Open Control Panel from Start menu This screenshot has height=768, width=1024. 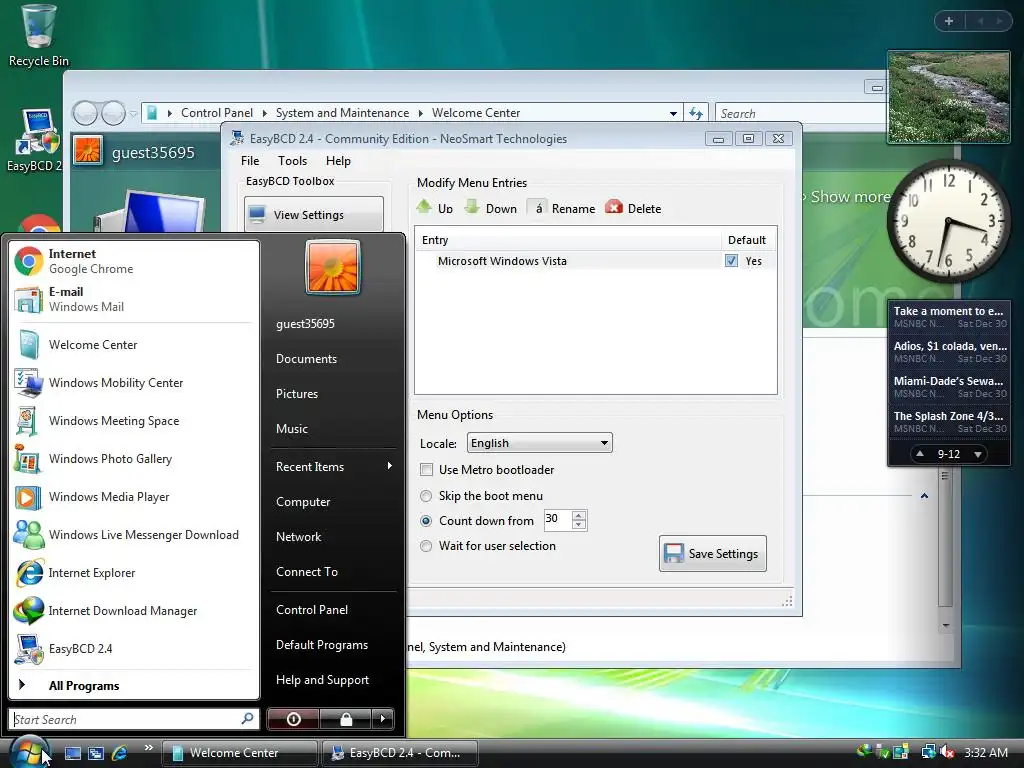[334, 609]
